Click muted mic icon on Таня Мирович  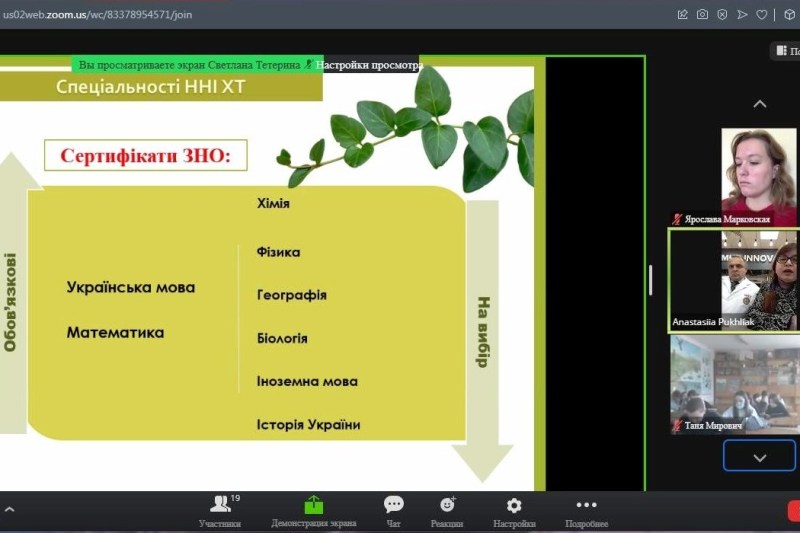(x=677, y=425)
